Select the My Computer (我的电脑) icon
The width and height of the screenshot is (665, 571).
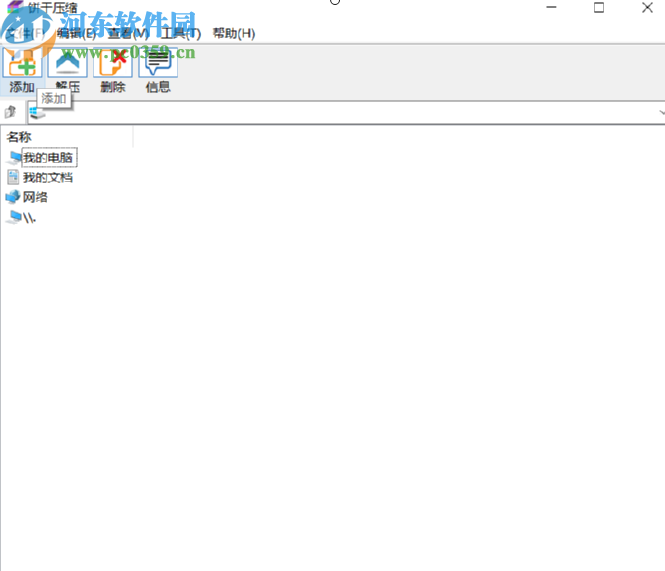tap(14, 158)
